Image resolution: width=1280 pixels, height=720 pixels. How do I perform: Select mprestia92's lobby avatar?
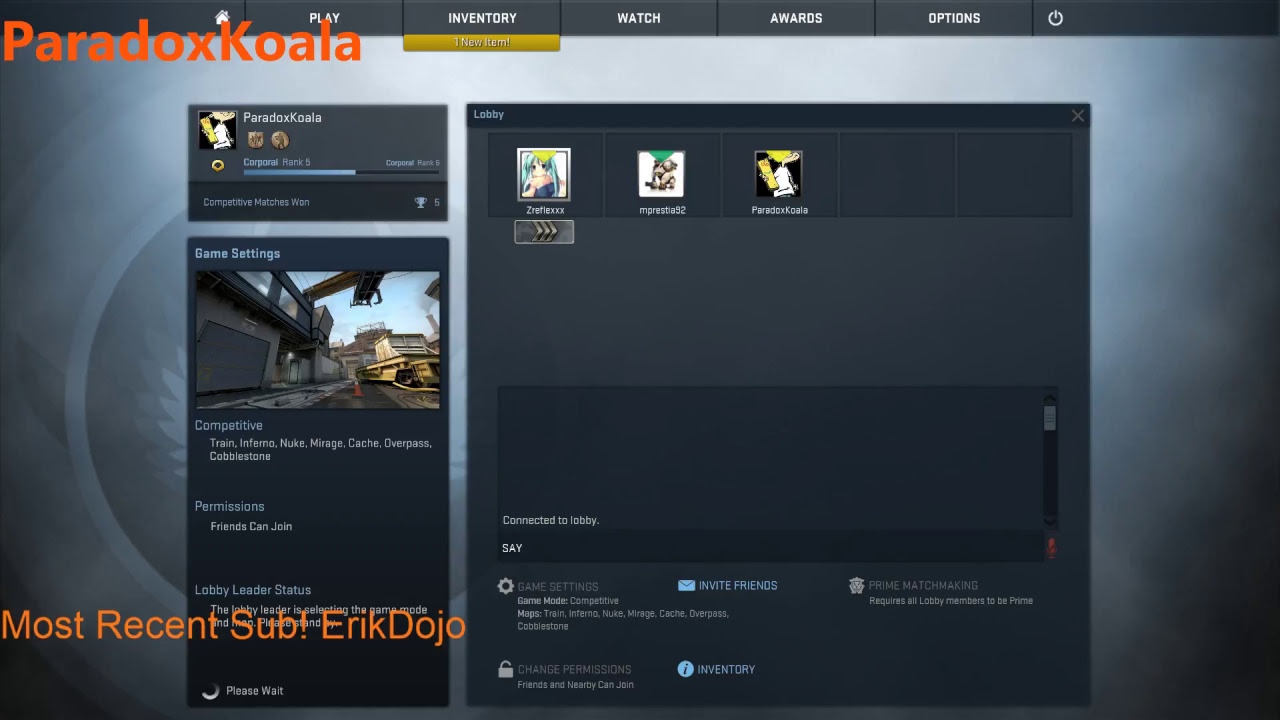pyautogui.click(x=662, y=175)
